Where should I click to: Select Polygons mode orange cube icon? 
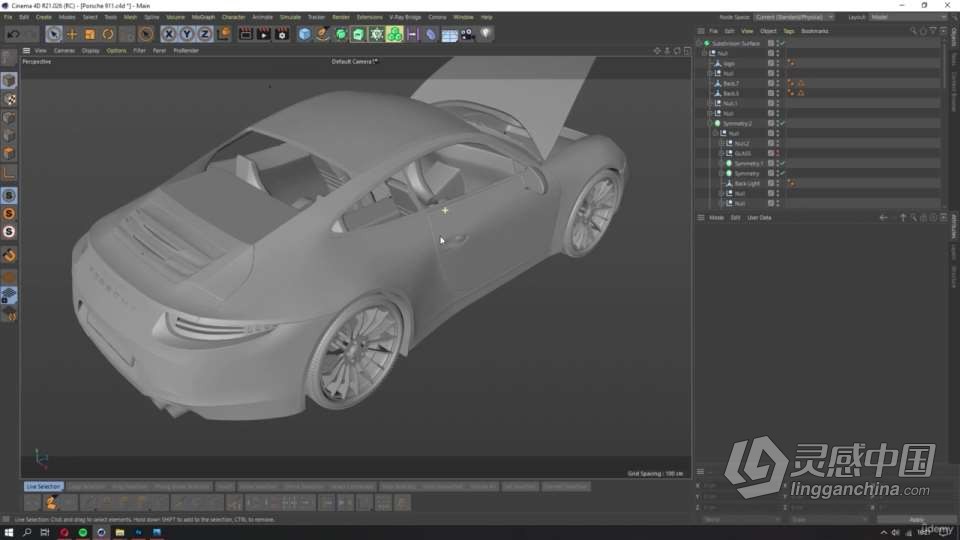click(9, 153)
